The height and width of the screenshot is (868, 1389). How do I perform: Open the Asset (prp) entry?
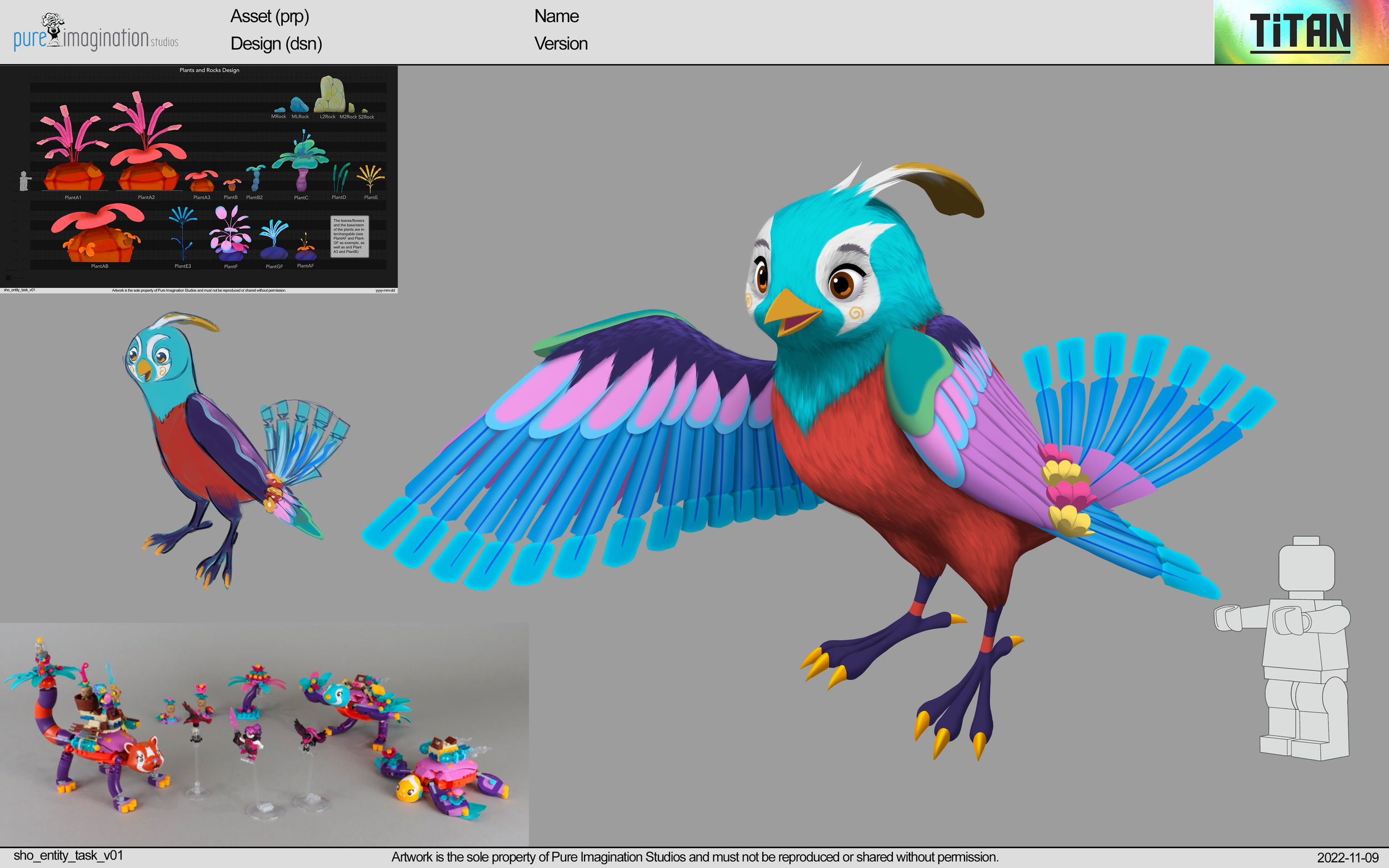pyautogui.click(x=270, y=17)
